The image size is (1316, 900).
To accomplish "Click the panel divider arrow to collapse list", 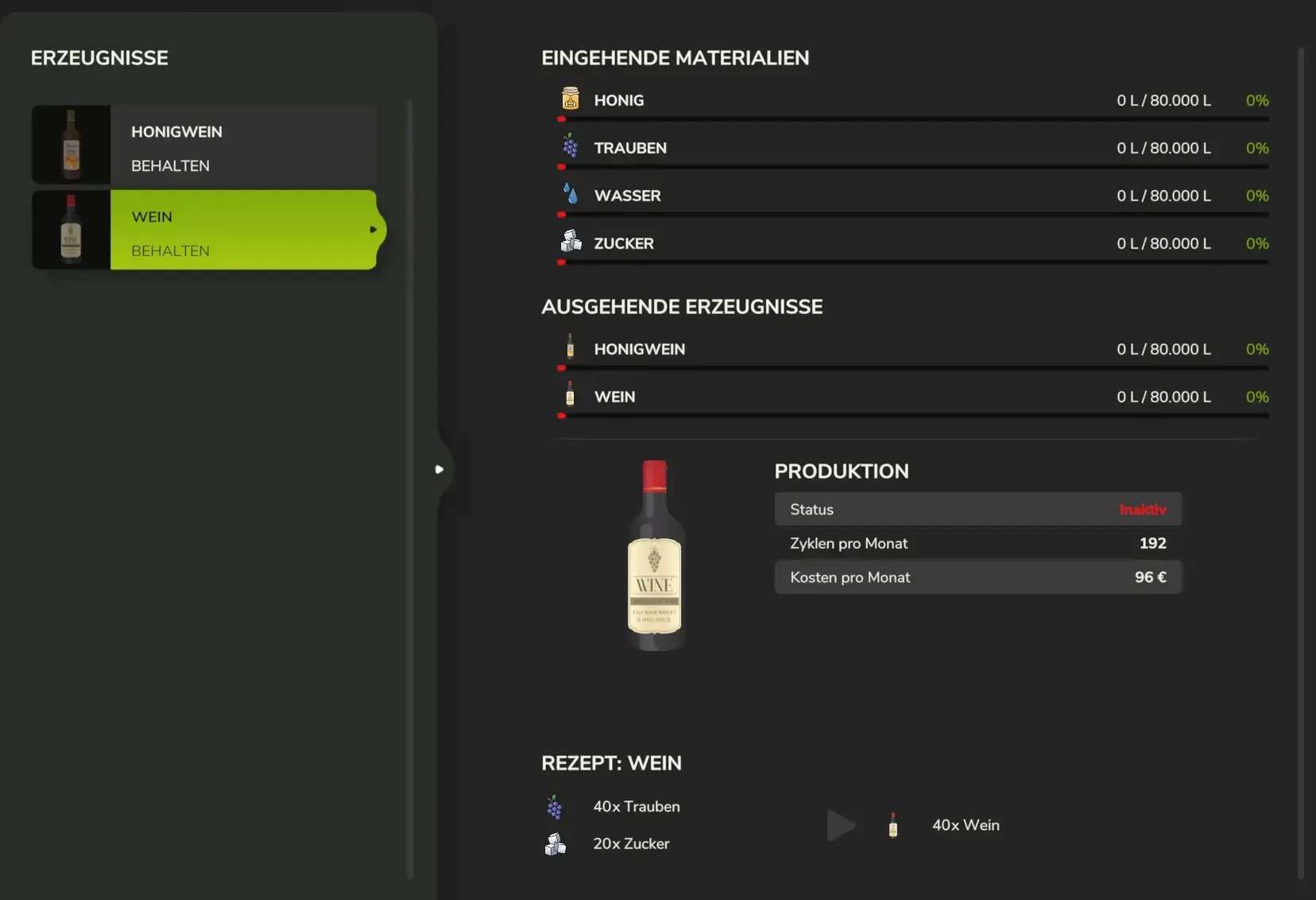I will point(439,470).
